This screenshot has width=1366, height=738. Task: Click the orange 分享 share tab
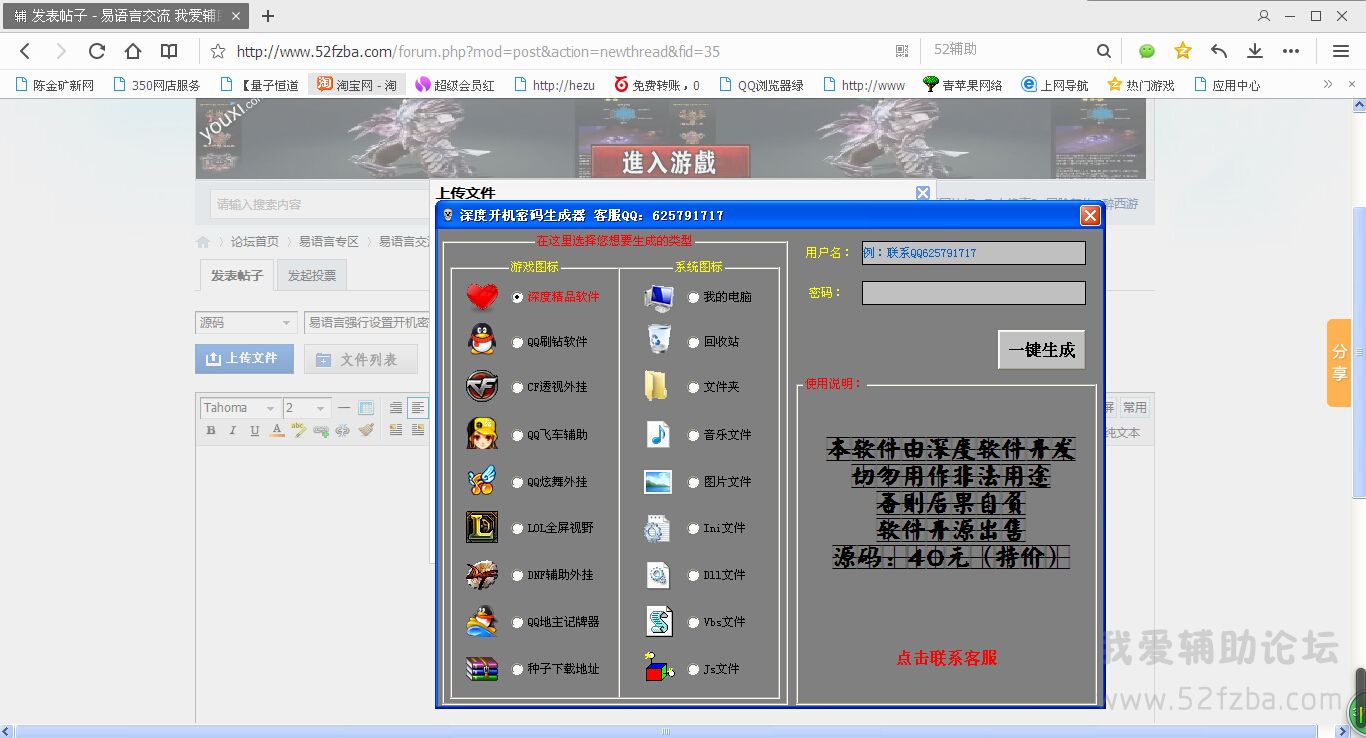[1339, 362]
